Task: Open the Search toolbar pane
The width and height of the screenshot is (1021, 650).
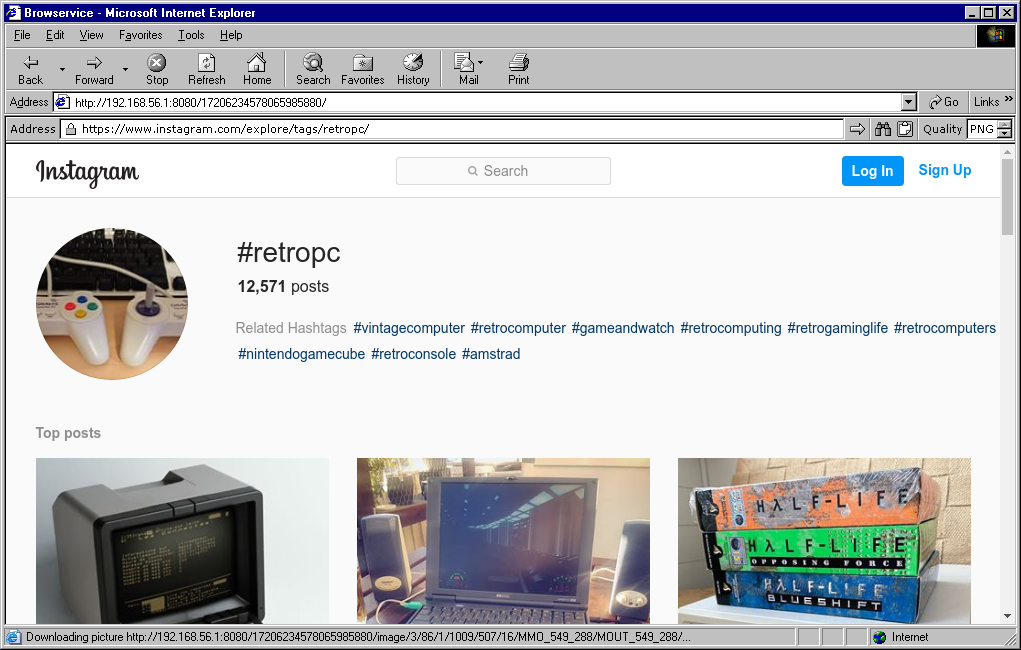Action: tap(313, 69)
